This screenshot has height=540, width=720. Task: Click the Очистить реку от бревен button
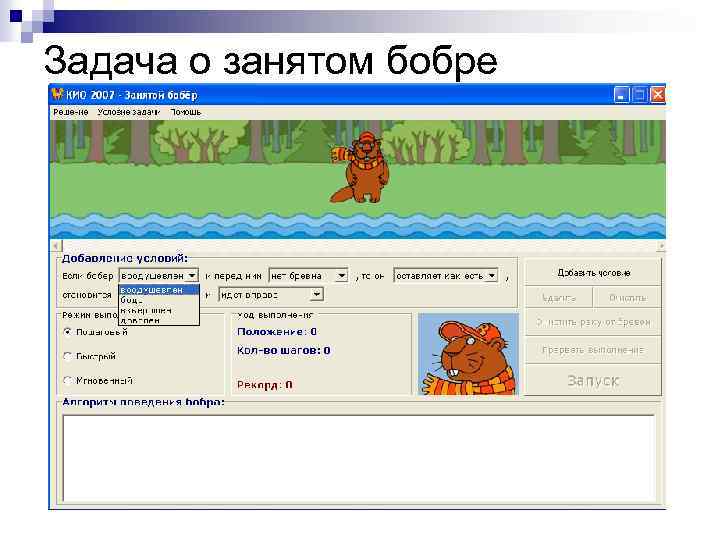[x=593, y=322]
